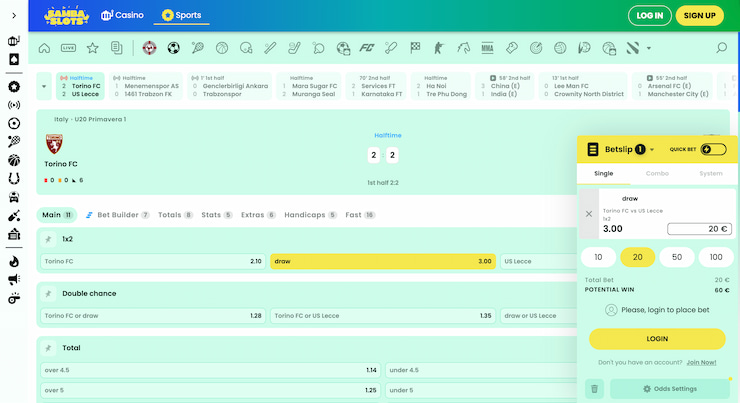Click the stake amount input field
This screenshot has width=740, height=403.
(x=699, y=229)
